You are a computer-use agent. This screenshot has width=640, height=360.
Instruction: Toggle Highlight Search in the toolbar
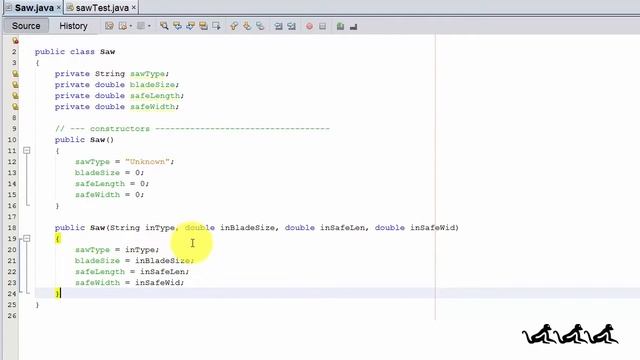[x=203, y=26]
